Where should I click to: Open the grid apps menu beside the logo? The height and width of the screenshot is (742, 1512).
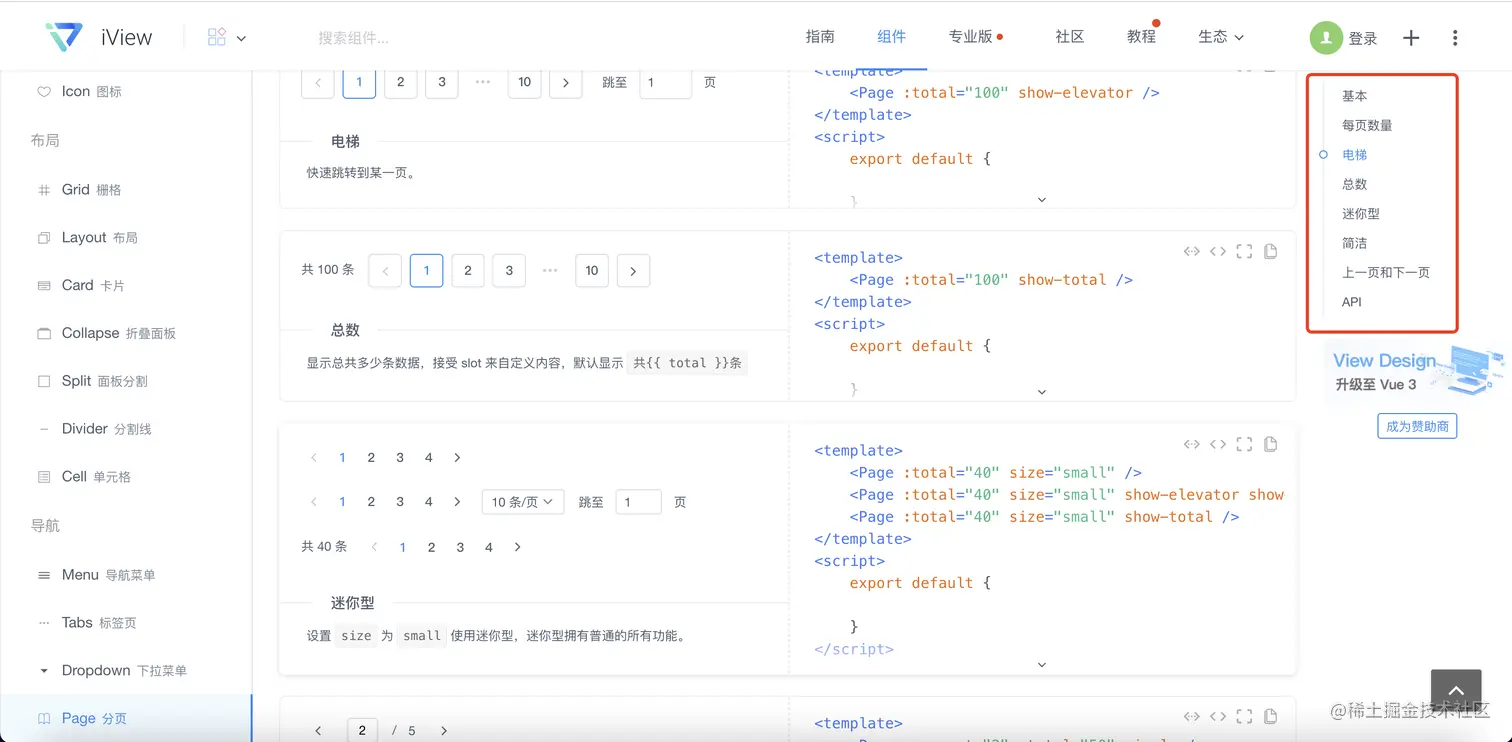(x=226, y=38)
